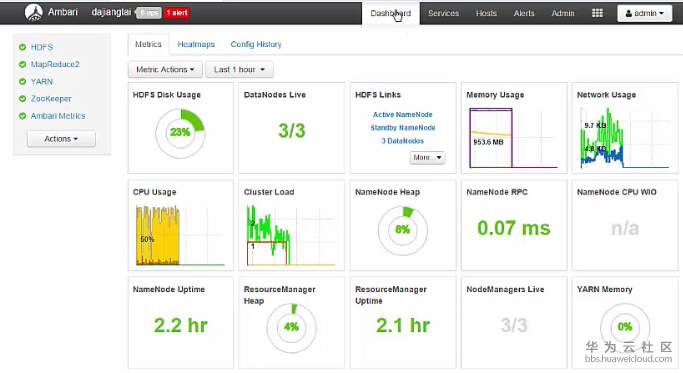Click the green status icon beside ZooKeeper

[22, 99]
